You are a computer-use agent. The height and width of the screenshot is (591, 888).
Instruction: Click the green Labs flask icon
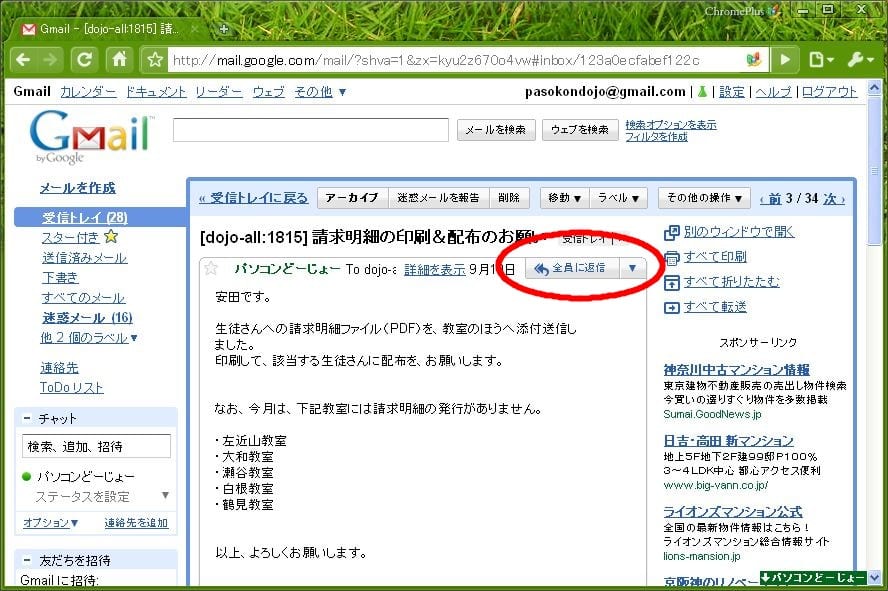(702, 92)
